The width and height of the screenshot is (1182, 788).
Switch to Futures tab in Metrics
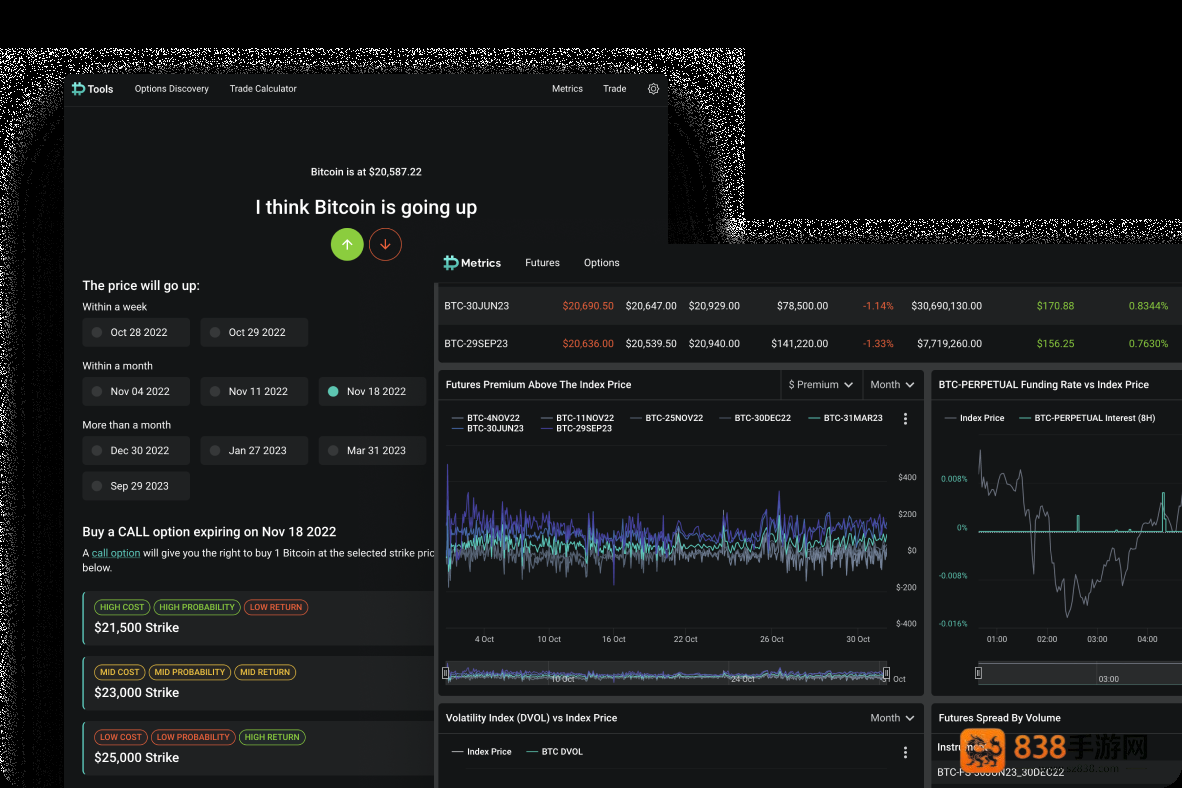pyautogui.click(x=543, y=263)
